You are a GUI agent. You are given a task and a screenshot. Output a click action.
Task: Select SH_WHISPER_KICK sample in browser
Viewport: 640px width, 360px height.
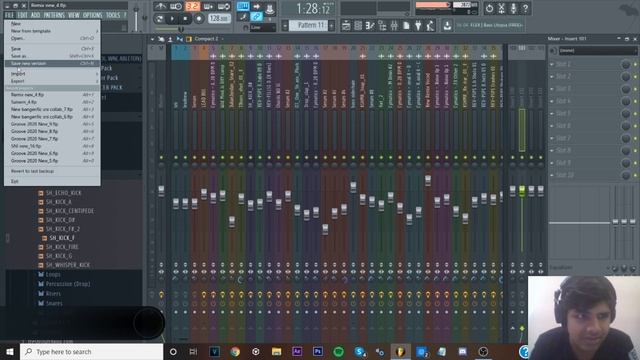click(68, 265)
